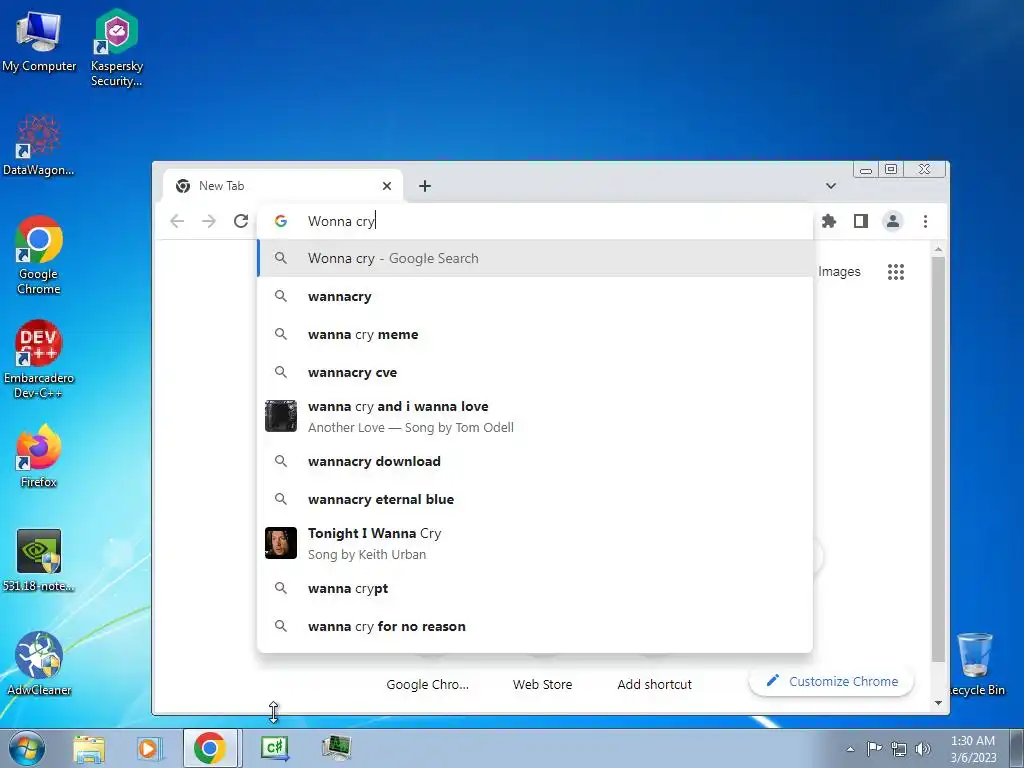Go forward using the forward arrow
The height and width of the screenshot is (768, 1024).
209,221
